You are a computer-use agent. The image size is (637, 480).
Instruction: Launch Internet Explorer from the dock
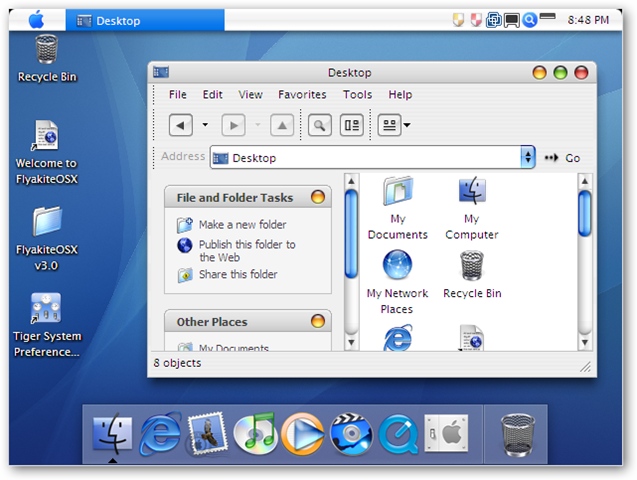(160, 433)
